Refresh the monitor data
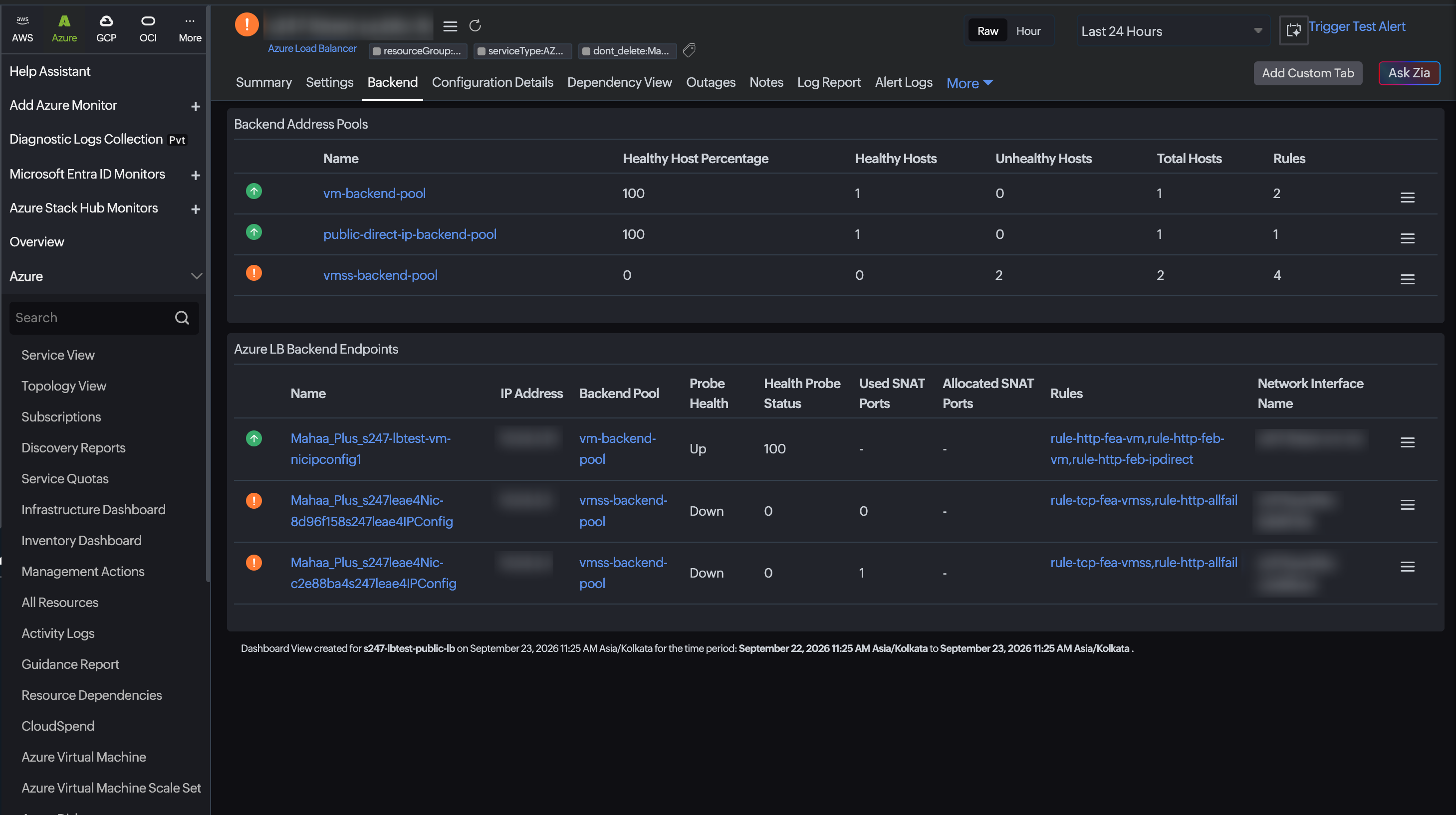1456x815 pixels. 475,25
